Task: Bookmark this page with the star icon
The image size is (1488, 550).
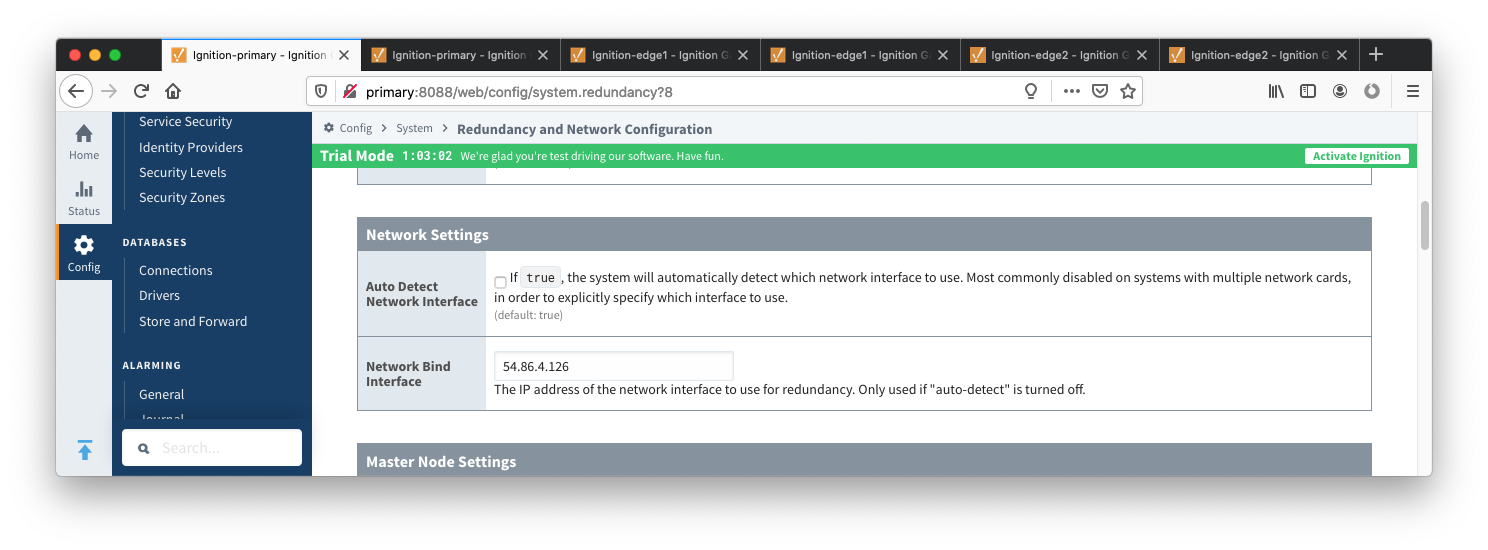Action: tap(1128, 91)
